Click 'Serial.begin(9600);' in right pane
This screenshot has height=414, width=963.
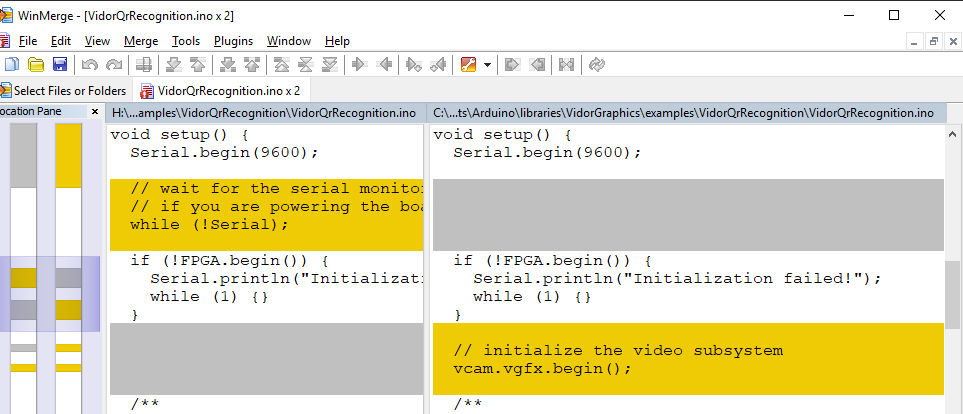pos(547,153)
